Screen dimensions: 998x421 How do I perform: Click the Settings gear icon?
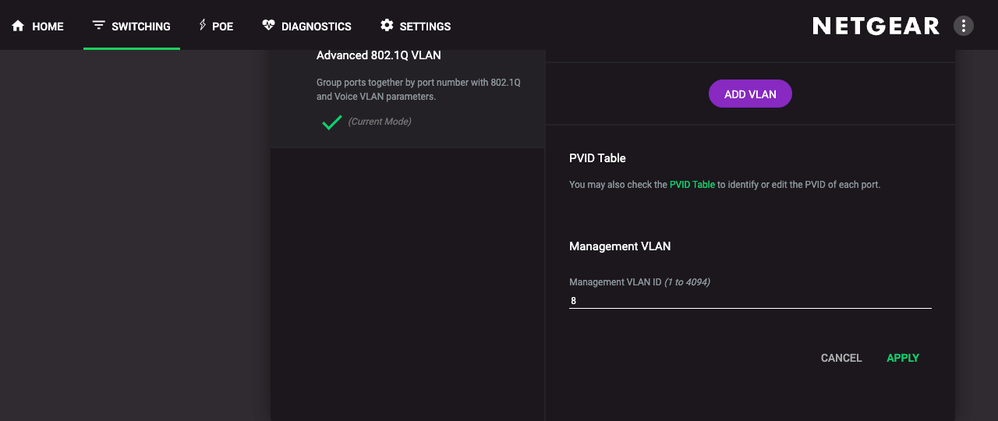click(x=386, y=25)
